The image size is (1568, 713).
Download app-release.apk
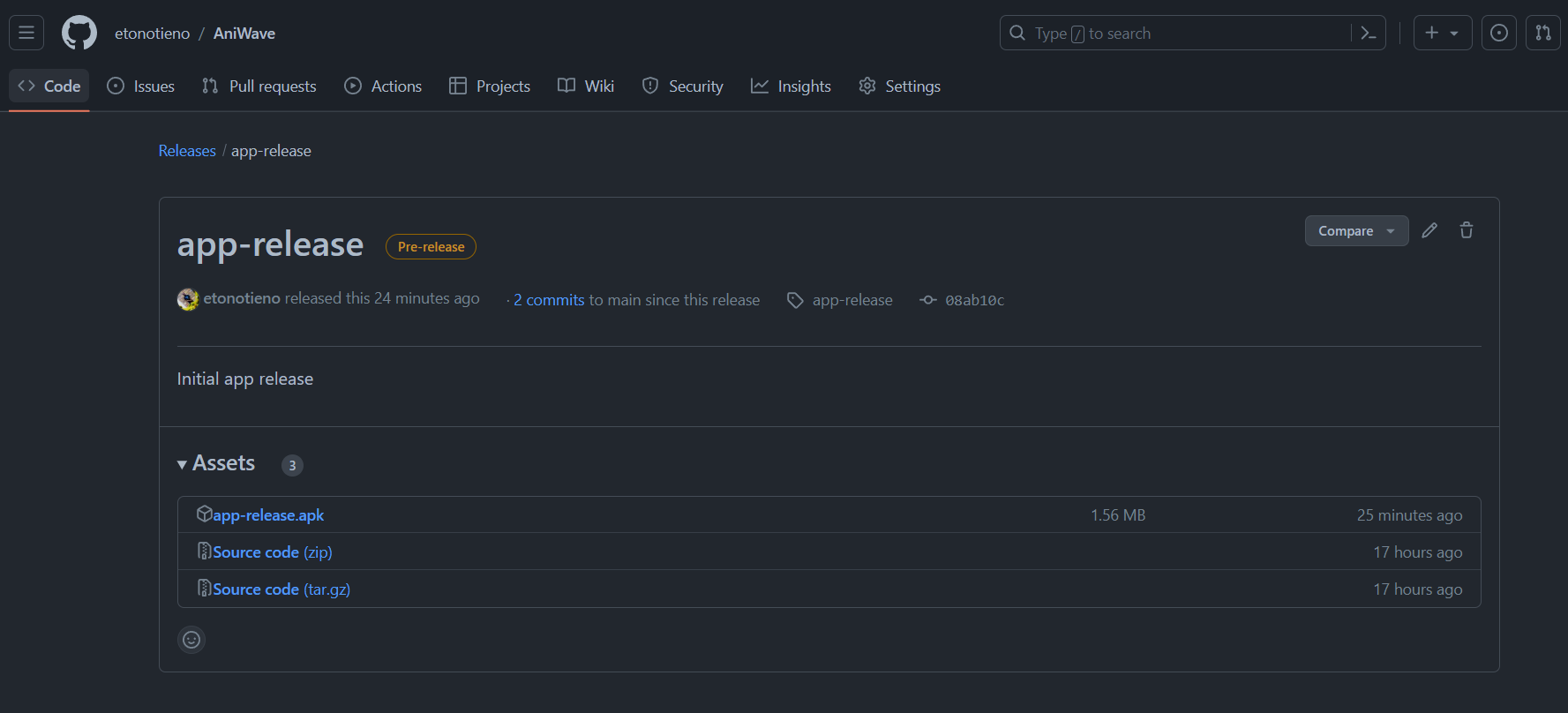(x=268, y=514)
